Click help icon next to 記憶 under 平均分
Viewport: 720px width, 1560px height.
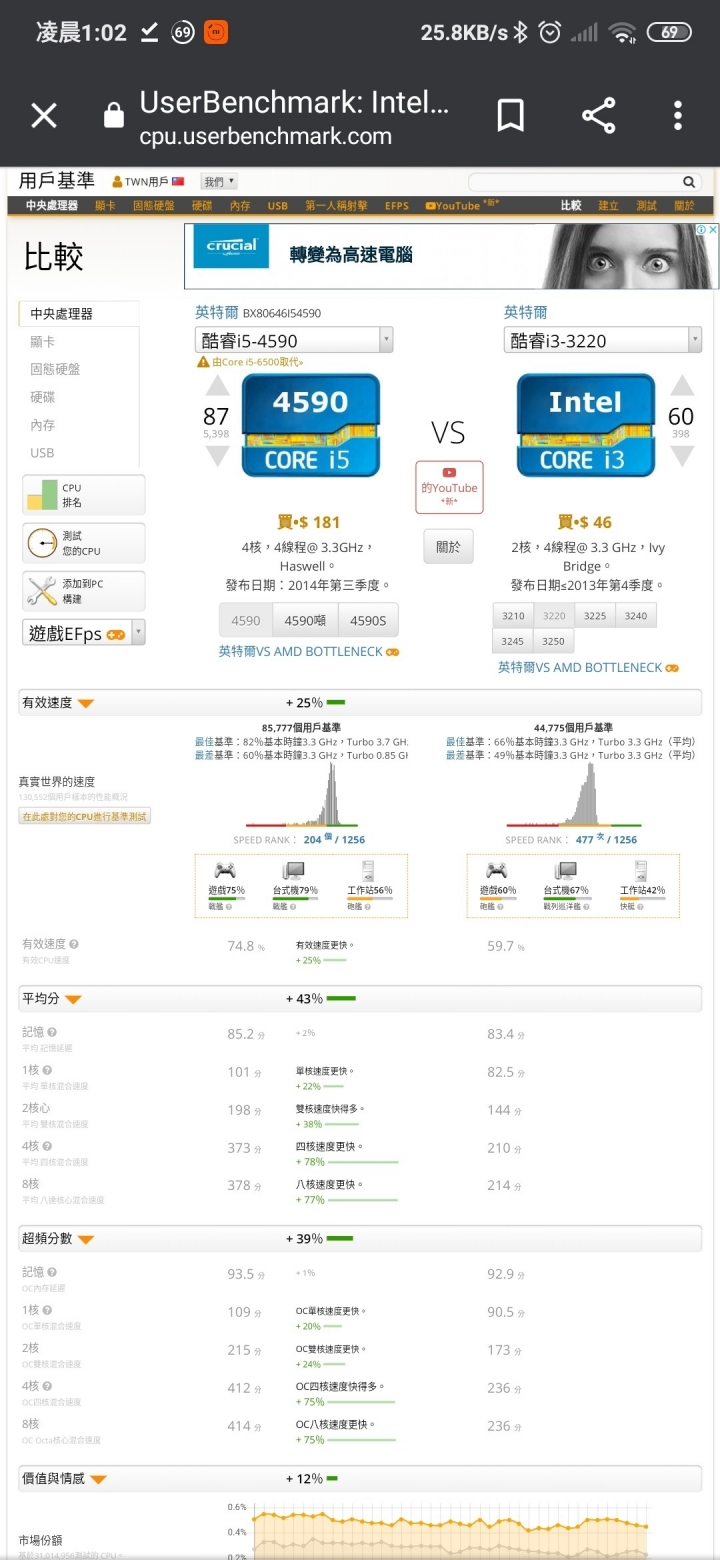(52, 1032)
